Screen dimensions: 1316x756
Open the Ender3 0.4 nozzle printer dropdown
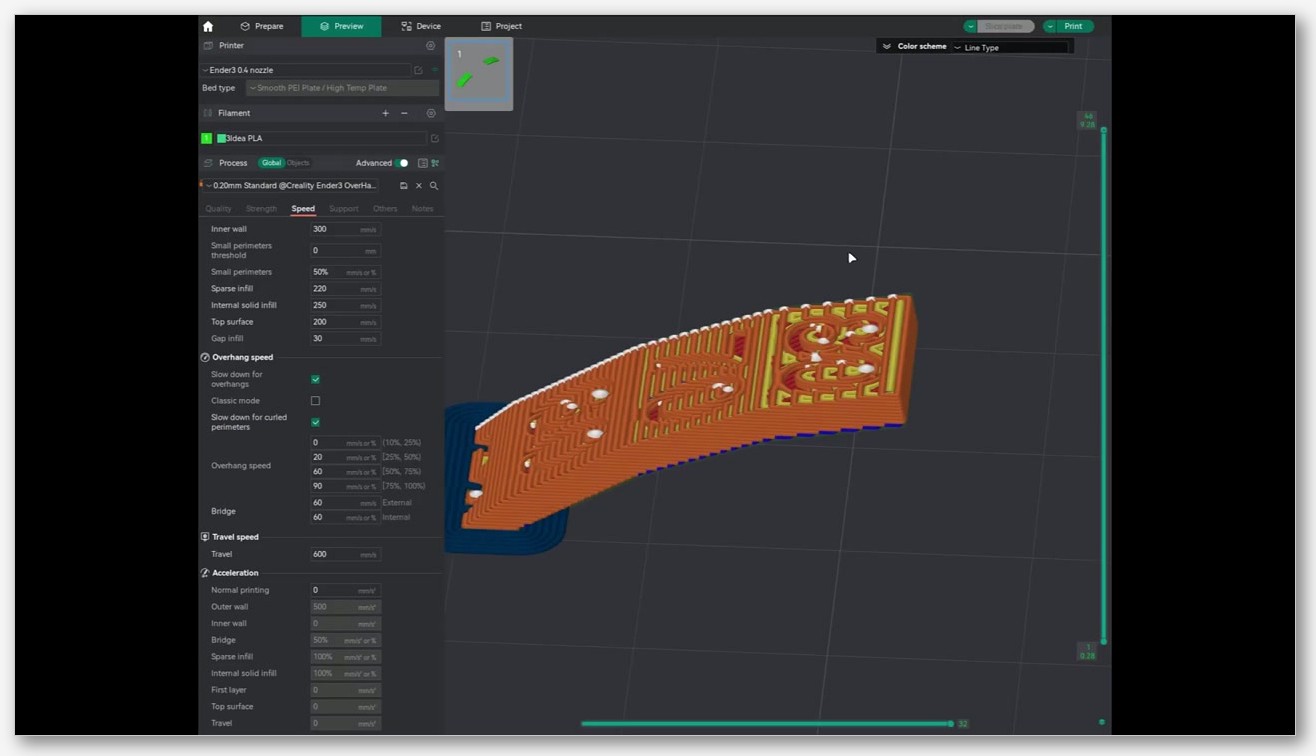[306, 70]
